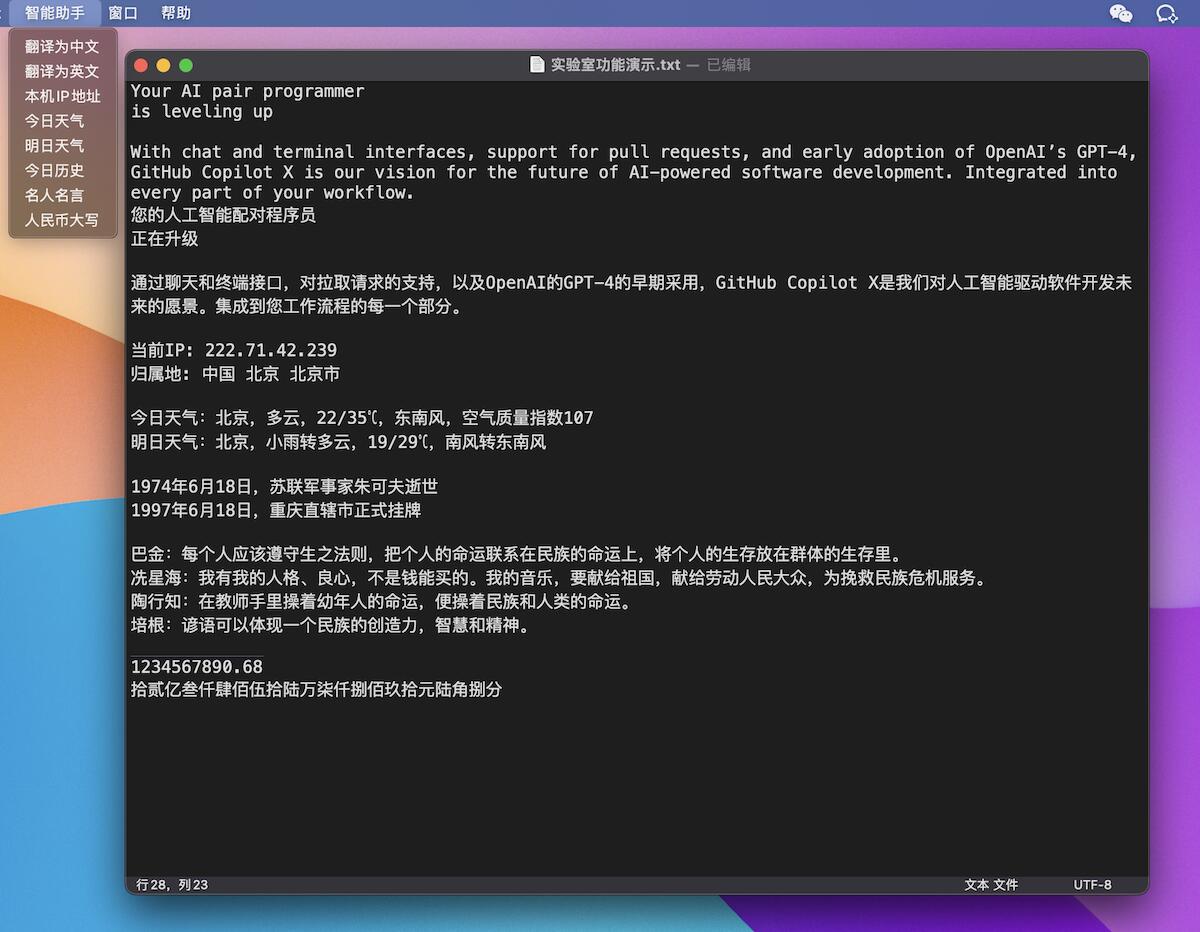Screen dimensions: 1200x932
Task: Open the 文本 文件 file type selector
Action: pyautogui.click(x=991, y=885)
